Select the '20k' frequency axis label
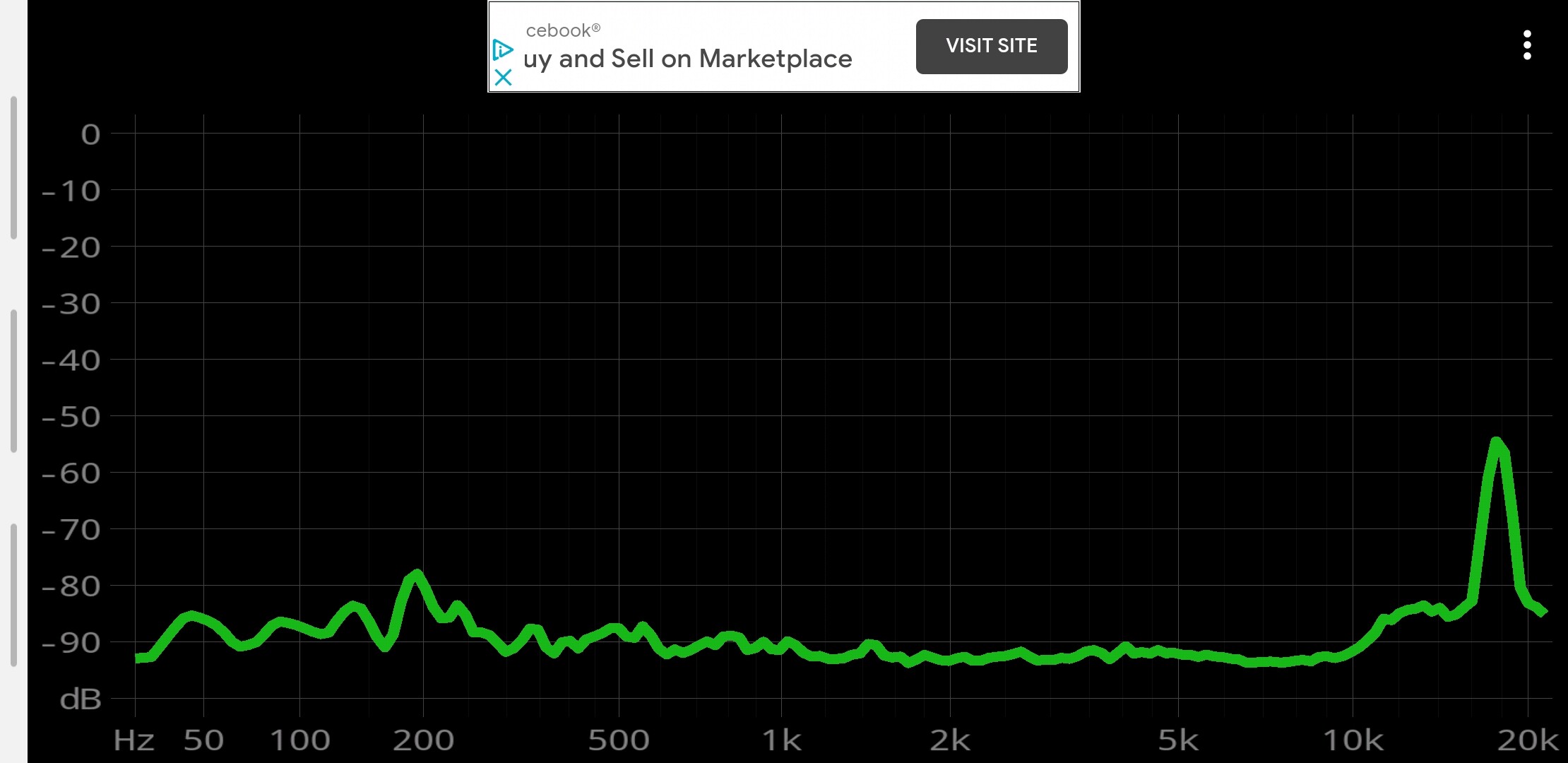This screenshot has height=763, width=1568. click(x=1527, y=740)
